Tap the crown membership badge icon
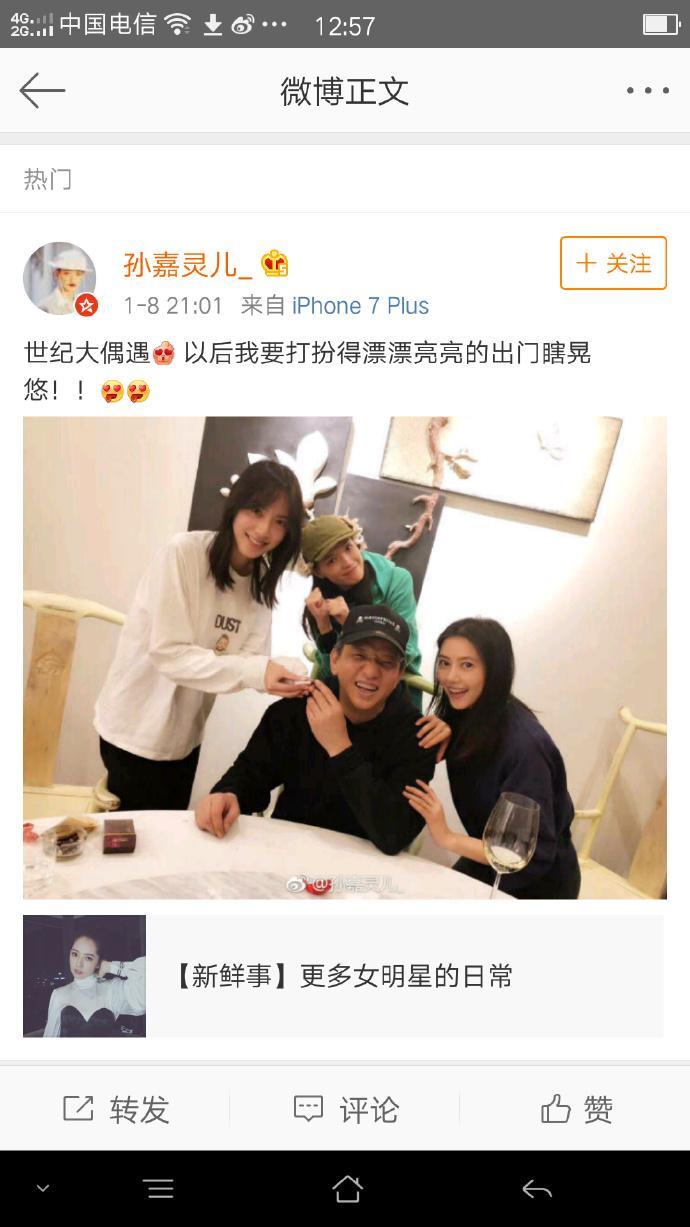 pyautogui.click(x=275, y=264)
